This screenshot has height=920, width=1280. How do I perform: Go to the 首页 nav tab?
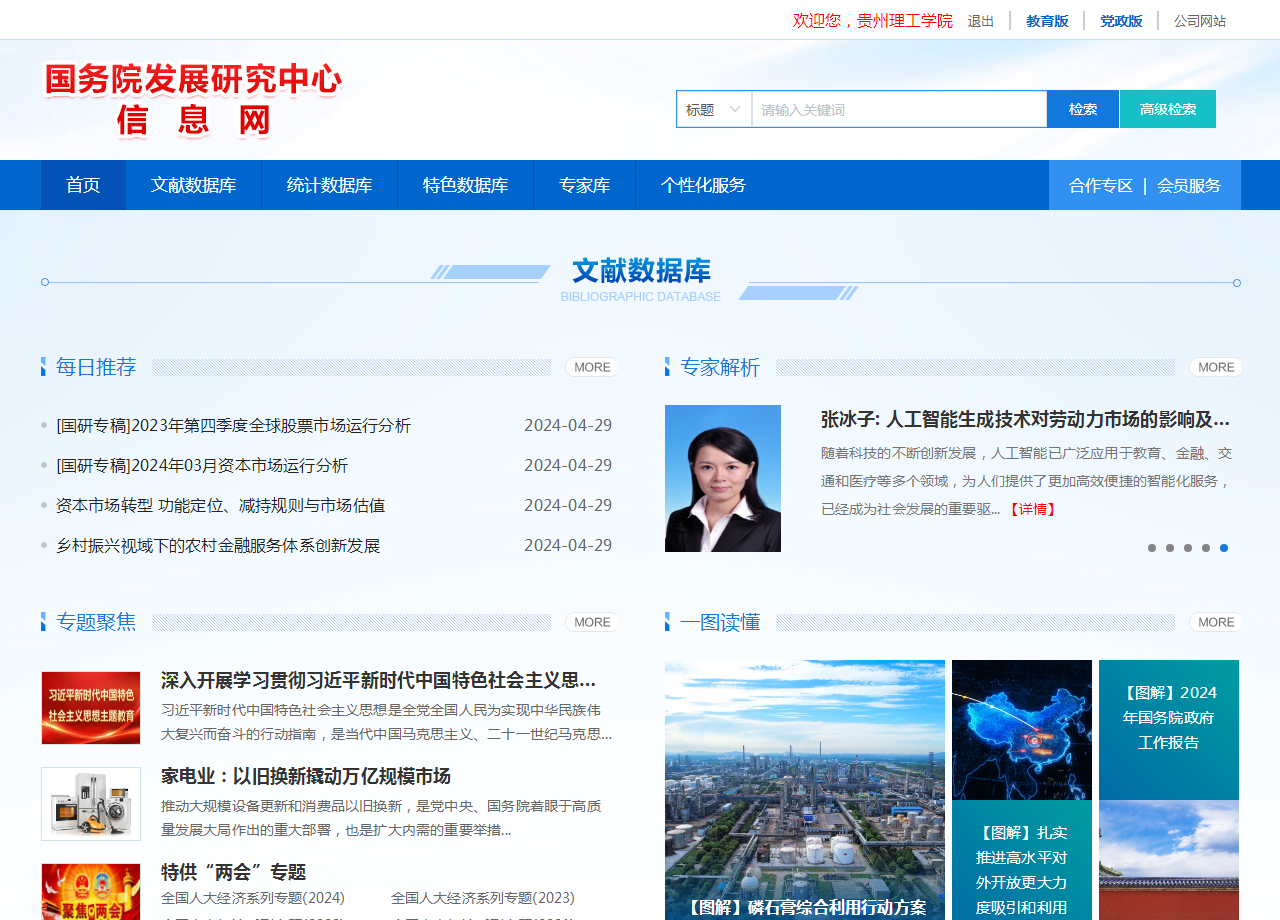tap(83, 185)
